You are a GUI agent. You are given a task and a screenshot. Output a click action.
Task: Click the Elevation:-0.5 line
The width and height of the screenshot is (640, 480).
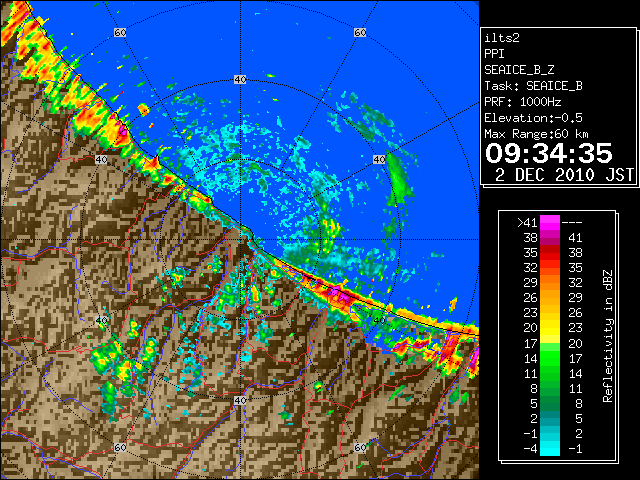[533, 118]
